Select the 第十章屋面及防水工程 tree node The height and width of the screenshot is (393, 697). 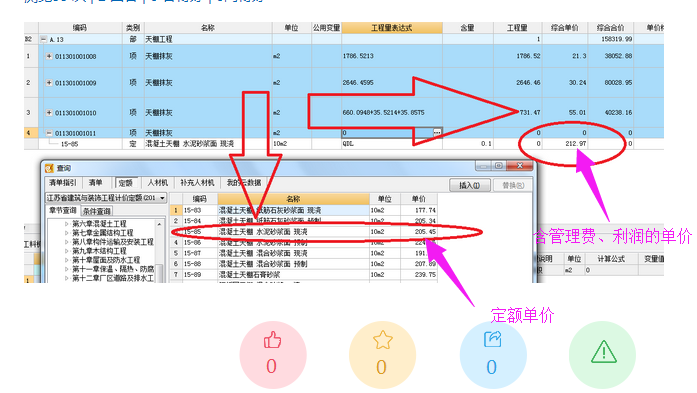106,260
